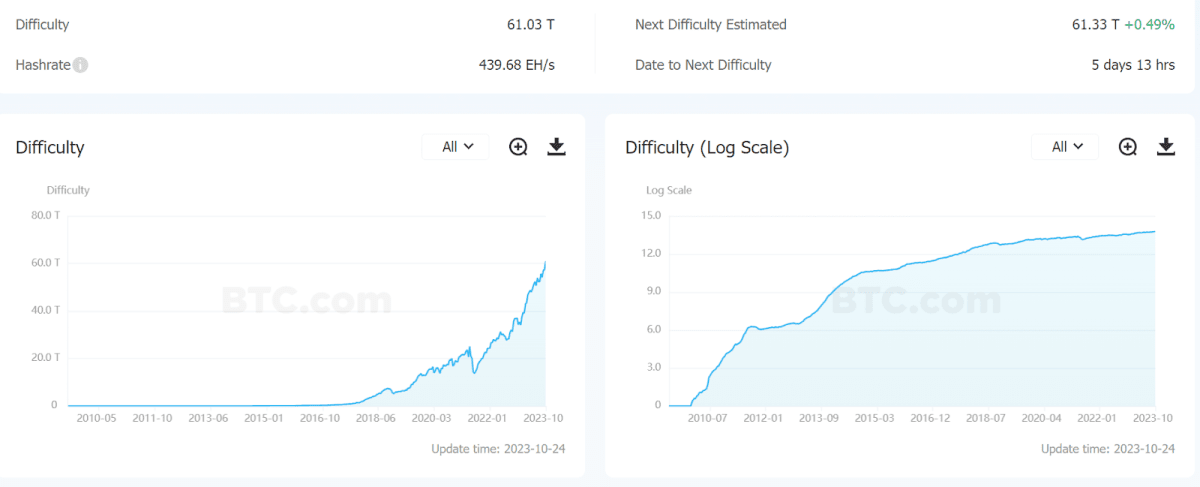Image resolution: width=1200 pixels, height=487 pixels.
Task: Click the Difficulty chart title
Action: point(50,147)
